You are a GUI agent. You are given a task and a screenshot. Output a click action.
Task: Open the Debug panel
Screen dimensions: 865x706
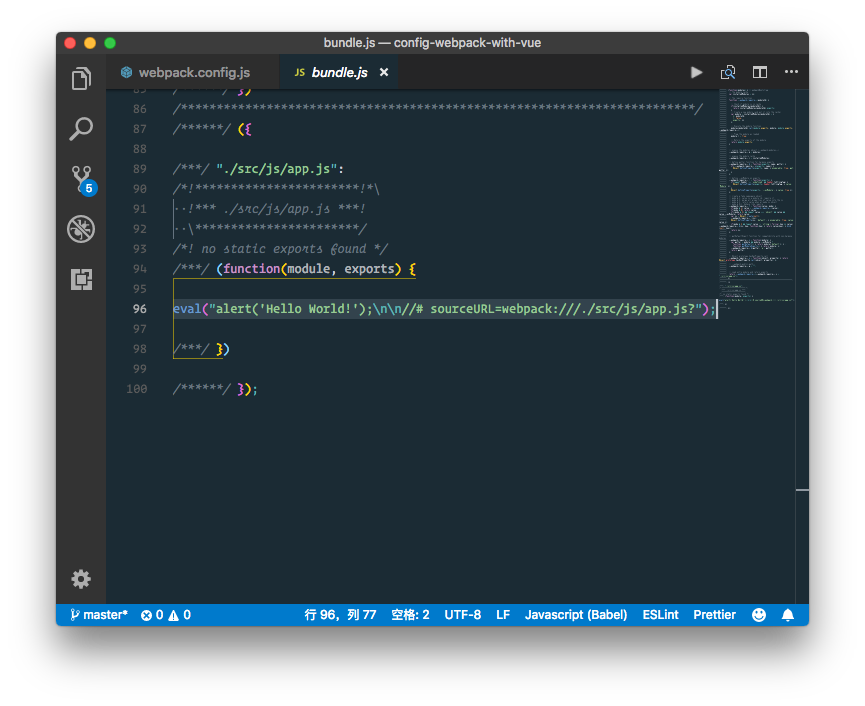81,229
